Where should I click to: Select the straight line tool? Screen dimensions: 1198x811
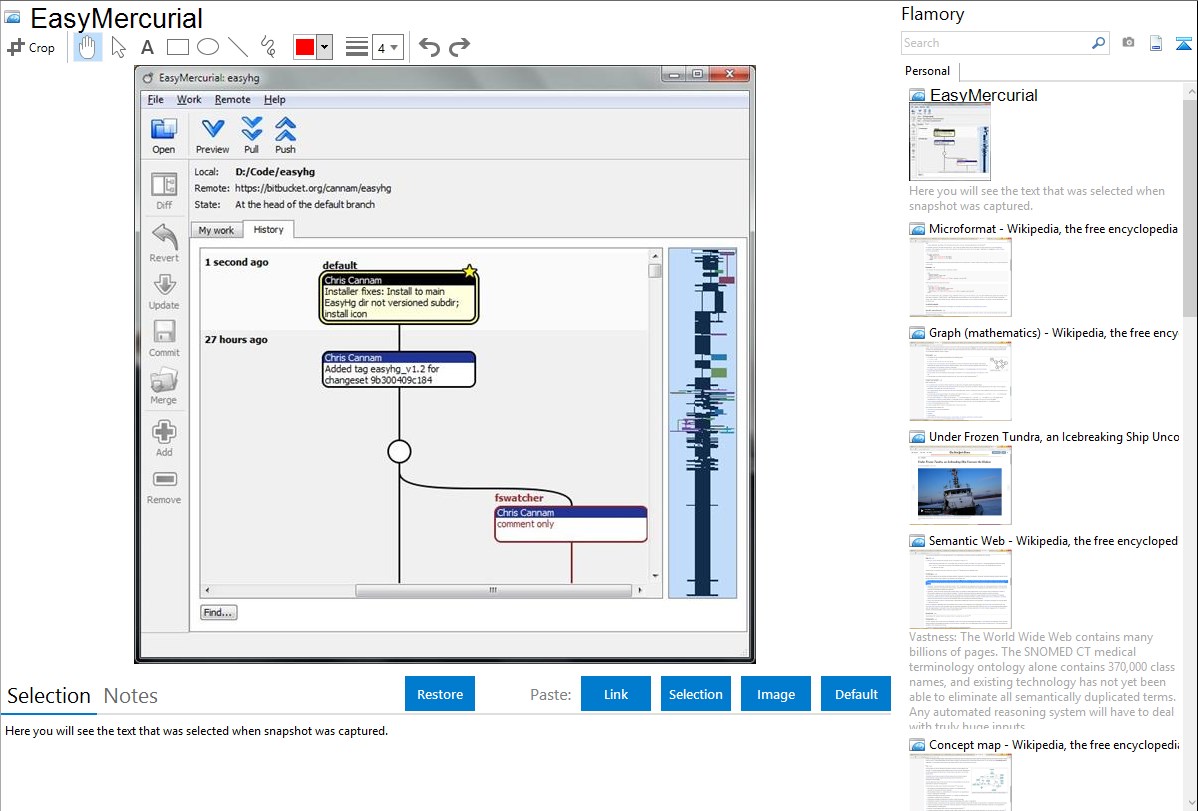(x=238, y=47)
